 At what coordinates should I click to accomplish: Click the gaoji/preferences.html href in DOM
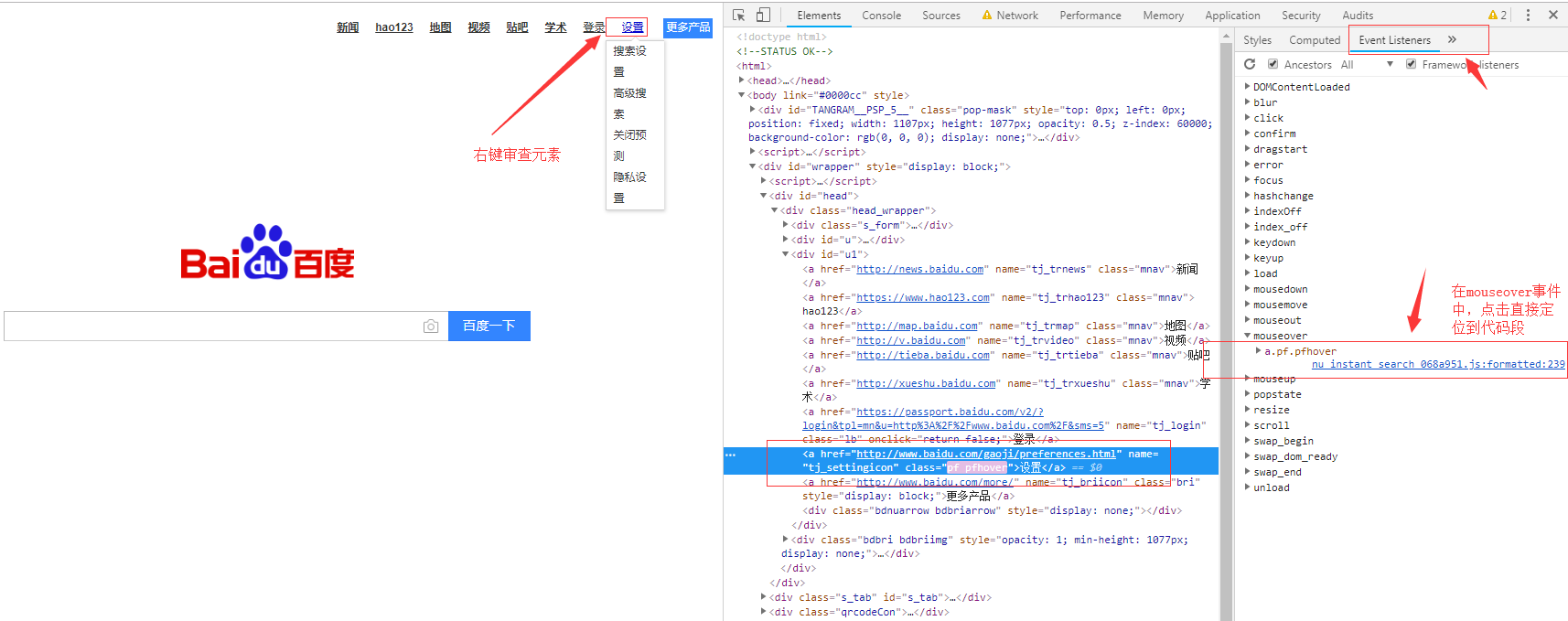click(986, 455)
